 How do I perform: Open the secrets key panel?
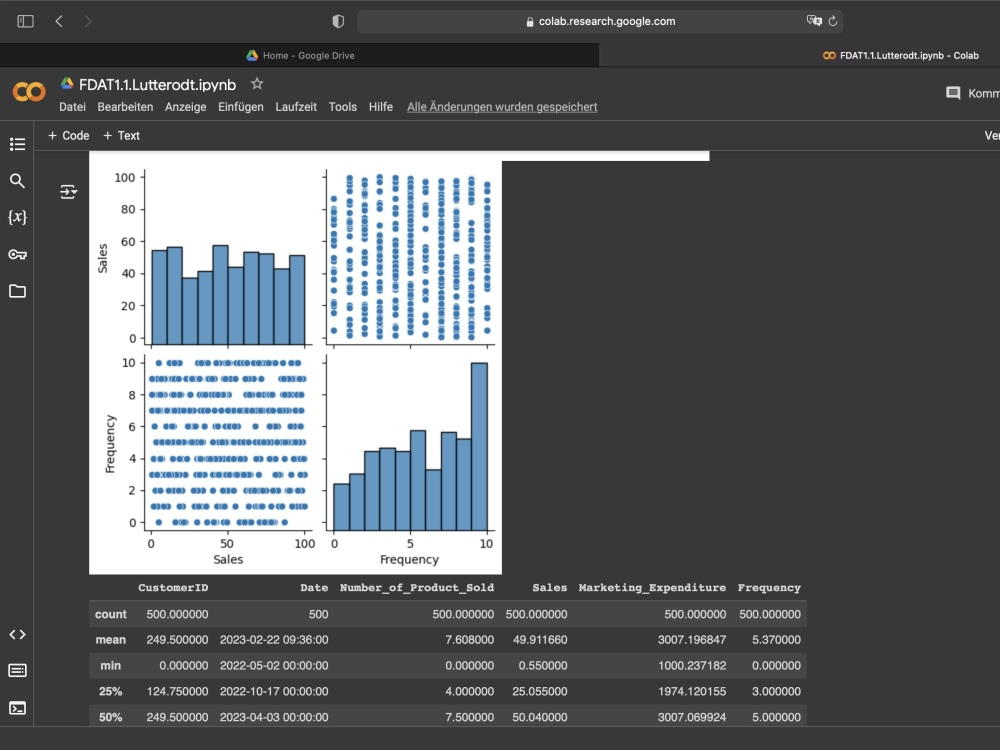point(17,254)
